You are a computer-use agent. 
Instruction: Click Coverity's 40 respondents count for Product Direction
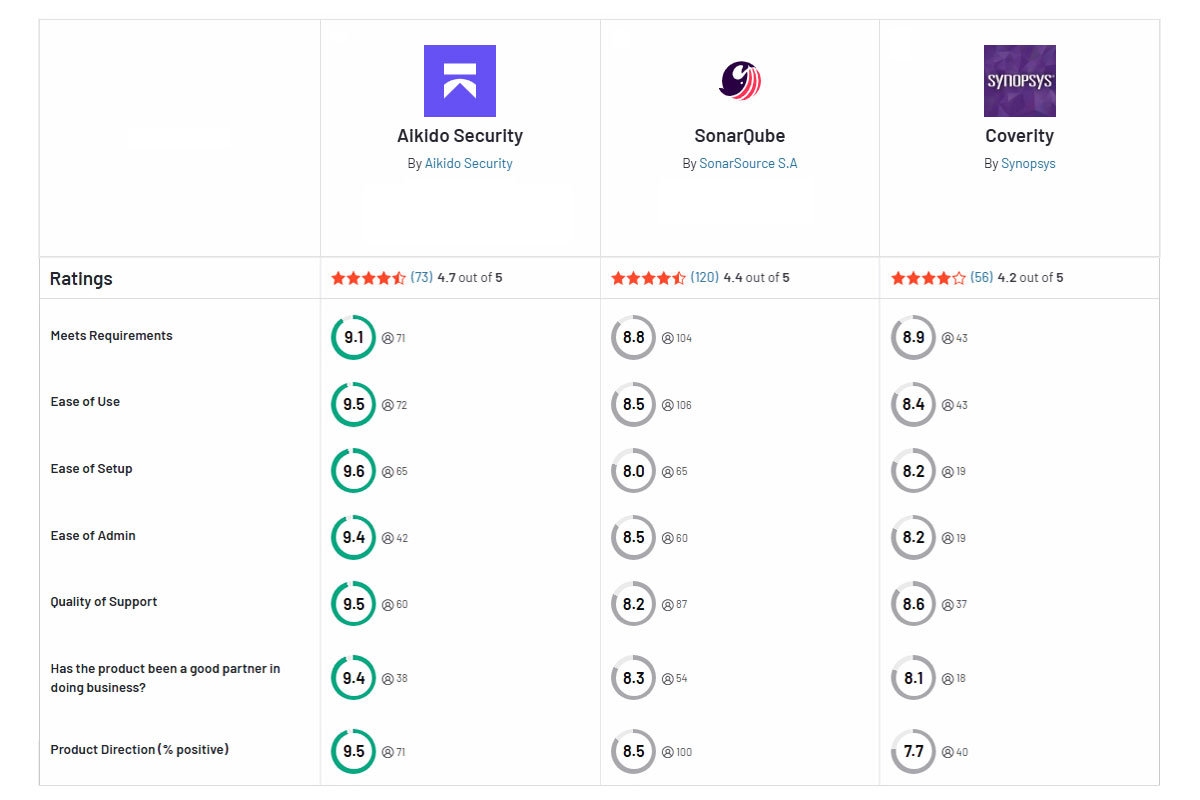click(x=955, y=752)
